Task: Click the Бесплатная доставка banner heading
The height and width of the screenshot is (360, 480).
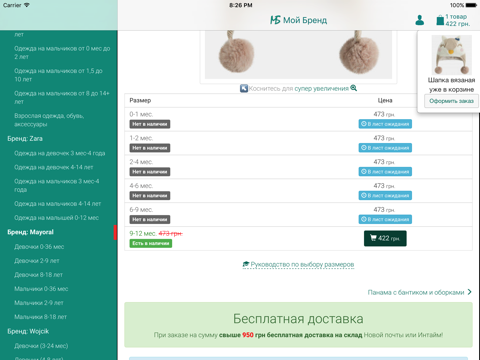Action: coord(298,319)
